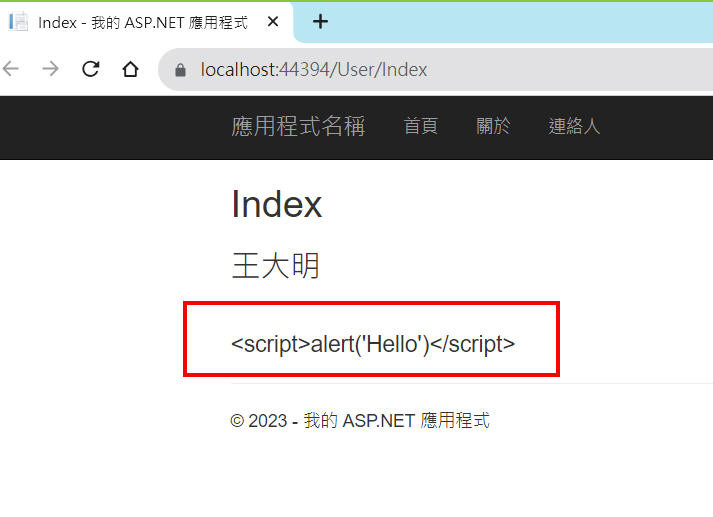
Task: Click the browser back arrow
Action: pyautogui.click(x=10, y=69)
